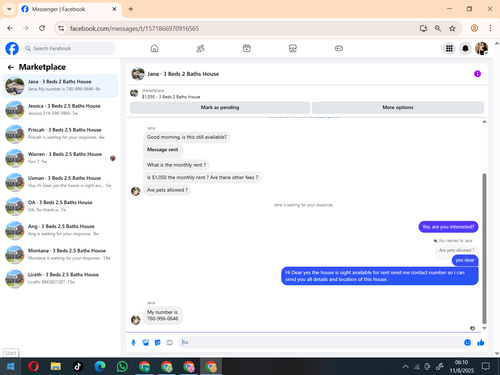Viewport: 500px width, 375px height.
Task: Open conversation information purple icon
Action: pyautogui.click(x=477, y=74)
